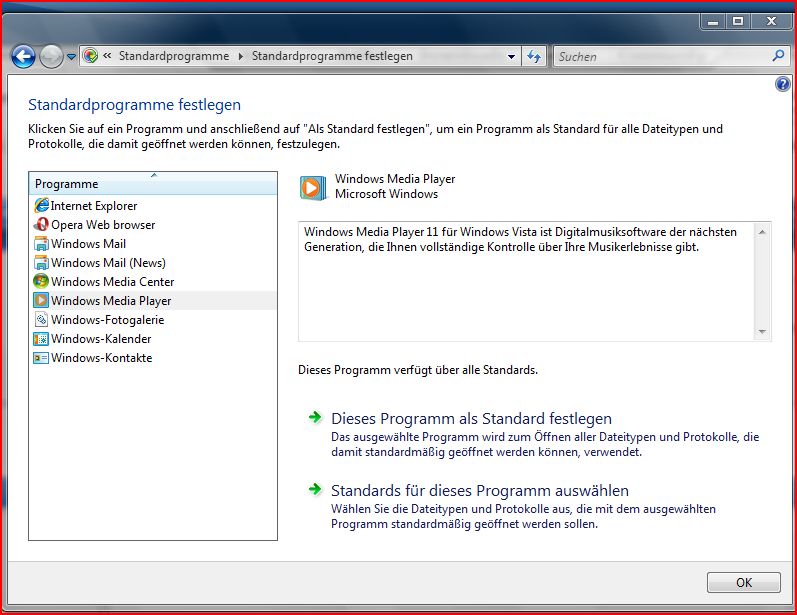Minimize the Standardprogramme window

713,21
